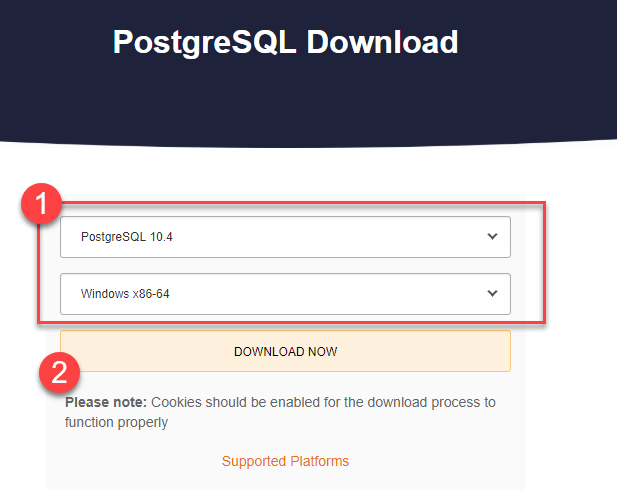Click the "function properly" text line
Viewport: 617px width, 497px height.
click(116, 422)
